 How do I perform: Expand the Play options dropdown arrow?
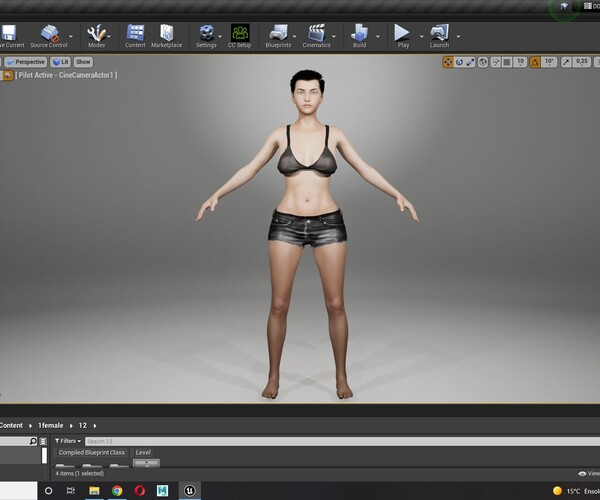(421, 36)
